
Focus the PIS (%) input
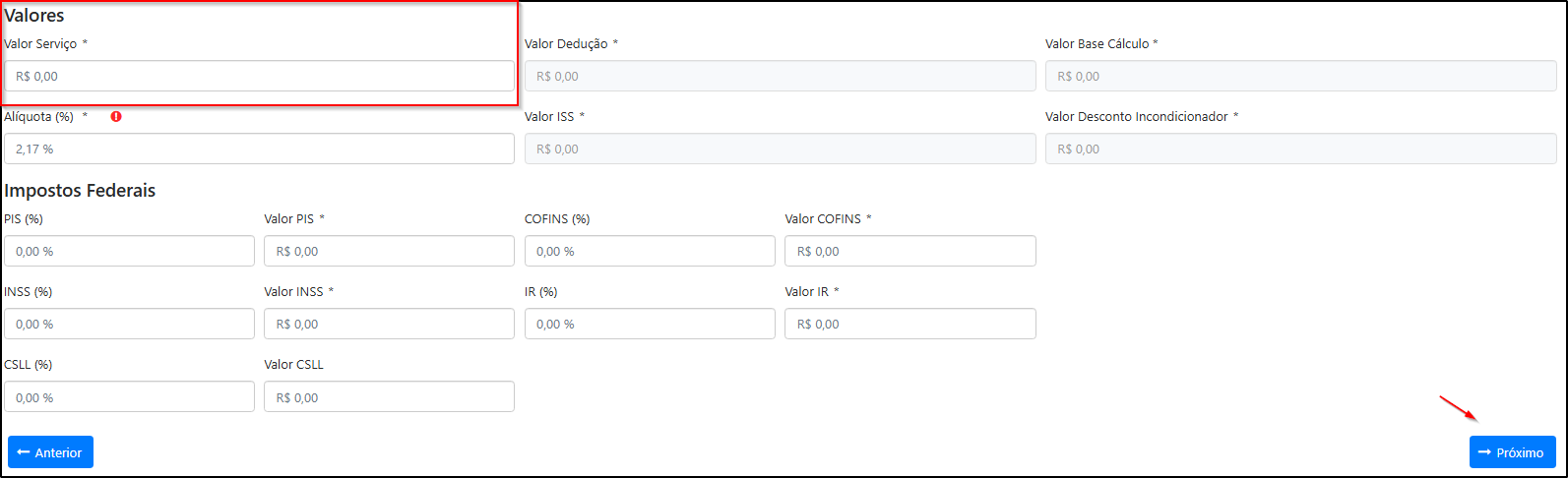tap(129, 251)
